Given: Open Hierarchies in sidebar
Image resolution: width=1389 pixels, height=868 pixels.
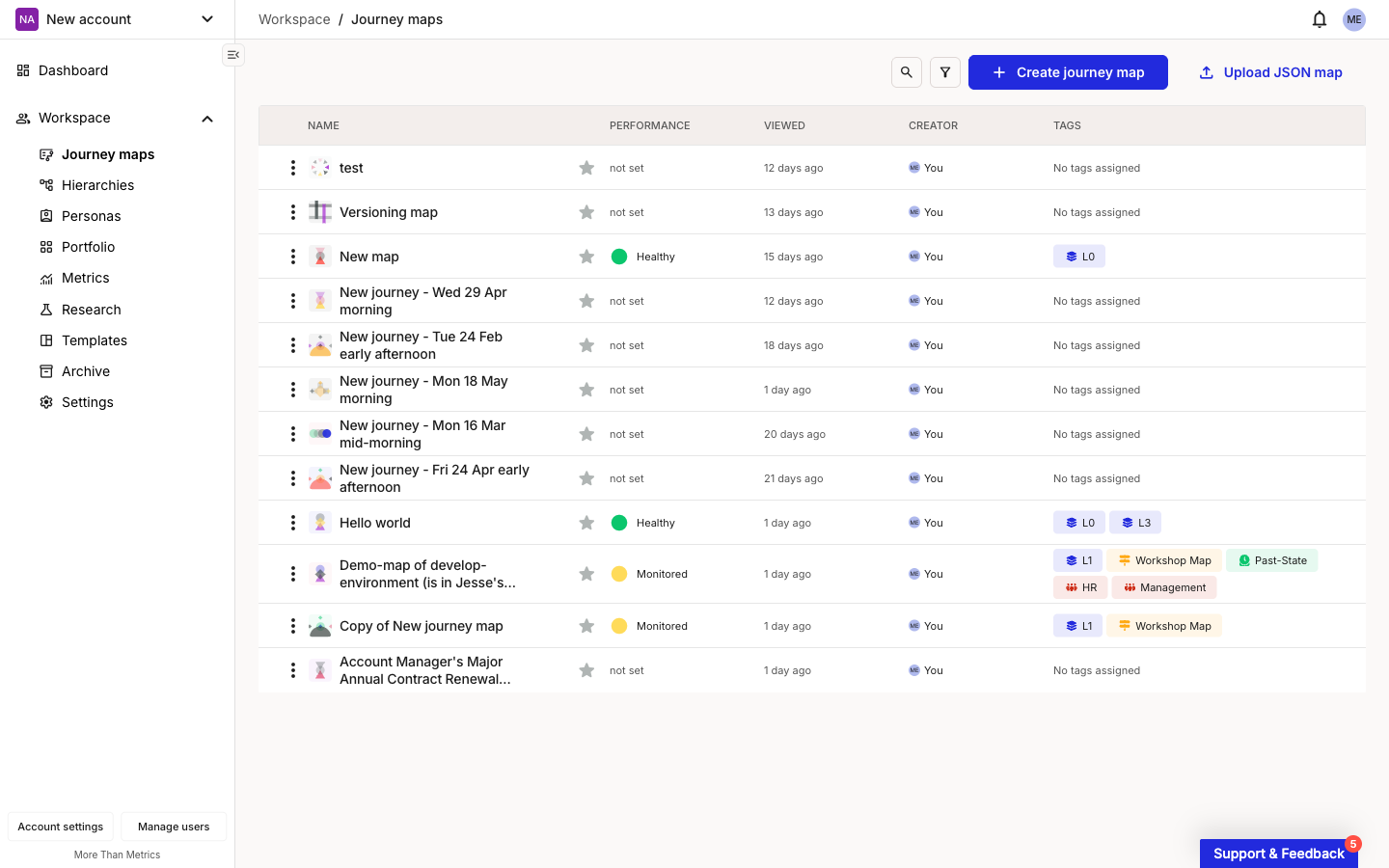Looking at the screenshot, I should tap(97, 185).
